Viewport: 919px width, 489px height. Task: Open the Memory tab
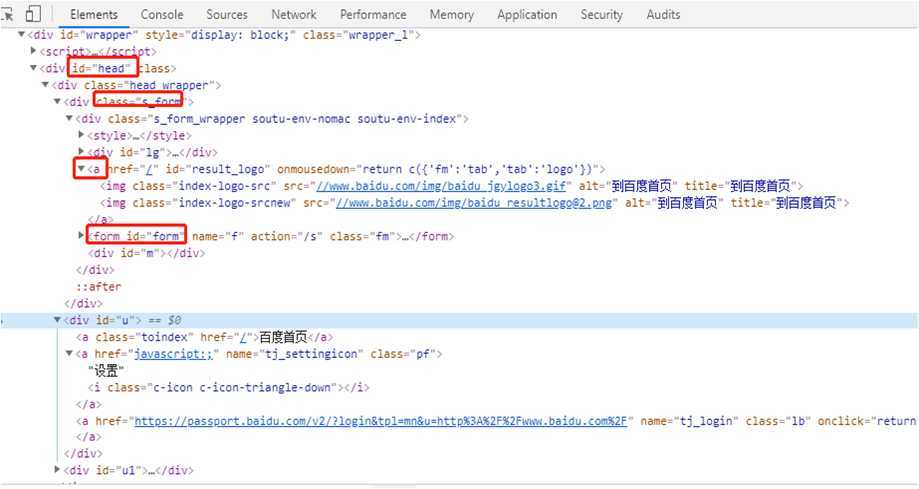point(451,15)
